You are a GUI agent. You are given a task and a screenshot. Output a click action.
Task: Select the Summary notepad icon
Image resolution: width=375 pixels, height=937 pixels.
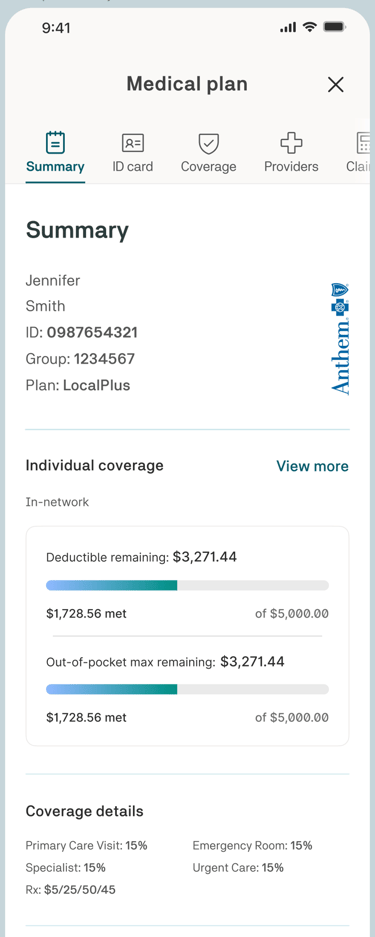56,143
